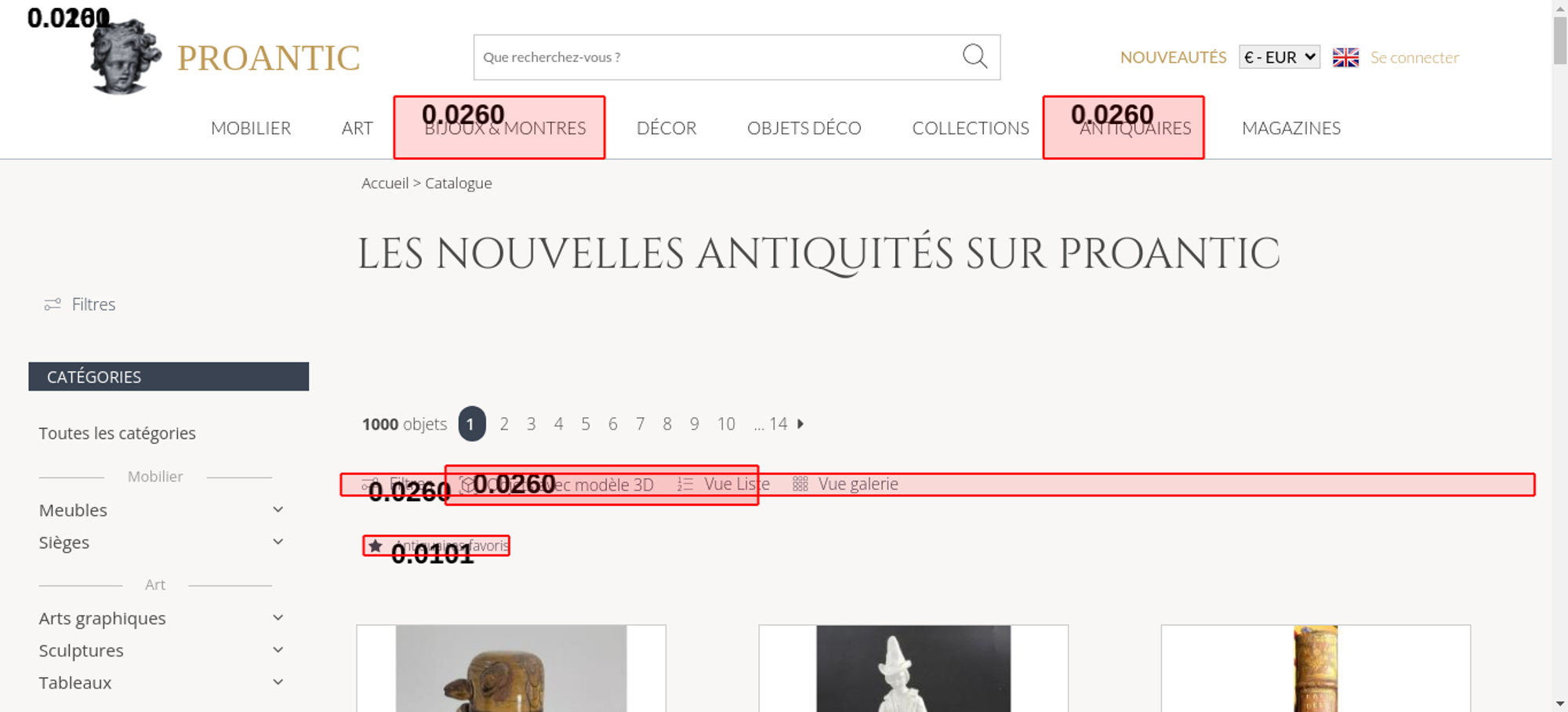The width and height of the screenshot is (1568, 712).
Task: Switch language via the UK flag
Action: [x=1345, y=57]
